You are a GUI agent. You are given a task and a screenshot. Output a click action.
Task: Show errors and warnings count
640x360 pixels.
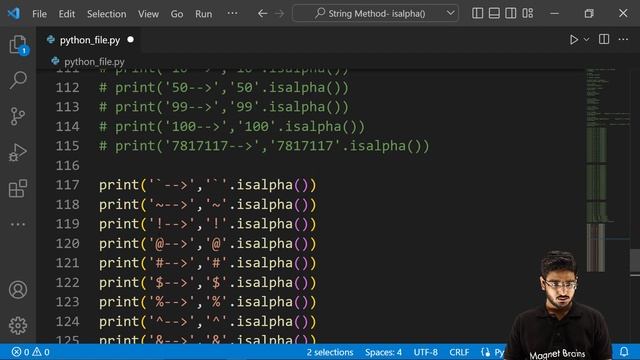[x=30, y=352]
